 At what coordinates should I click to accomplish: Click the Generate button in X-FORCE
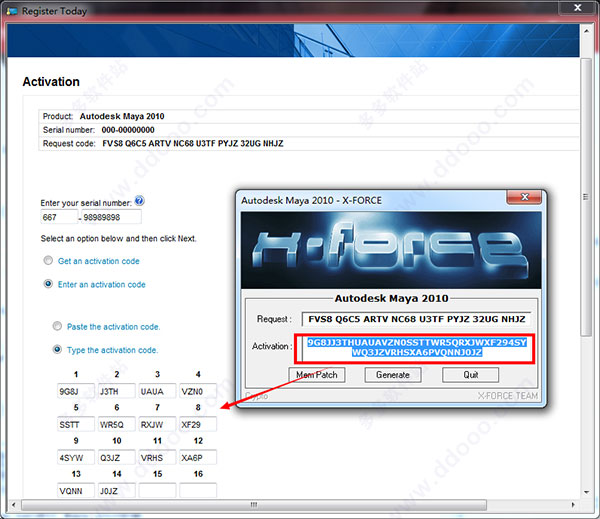click(x=393, y=375)
